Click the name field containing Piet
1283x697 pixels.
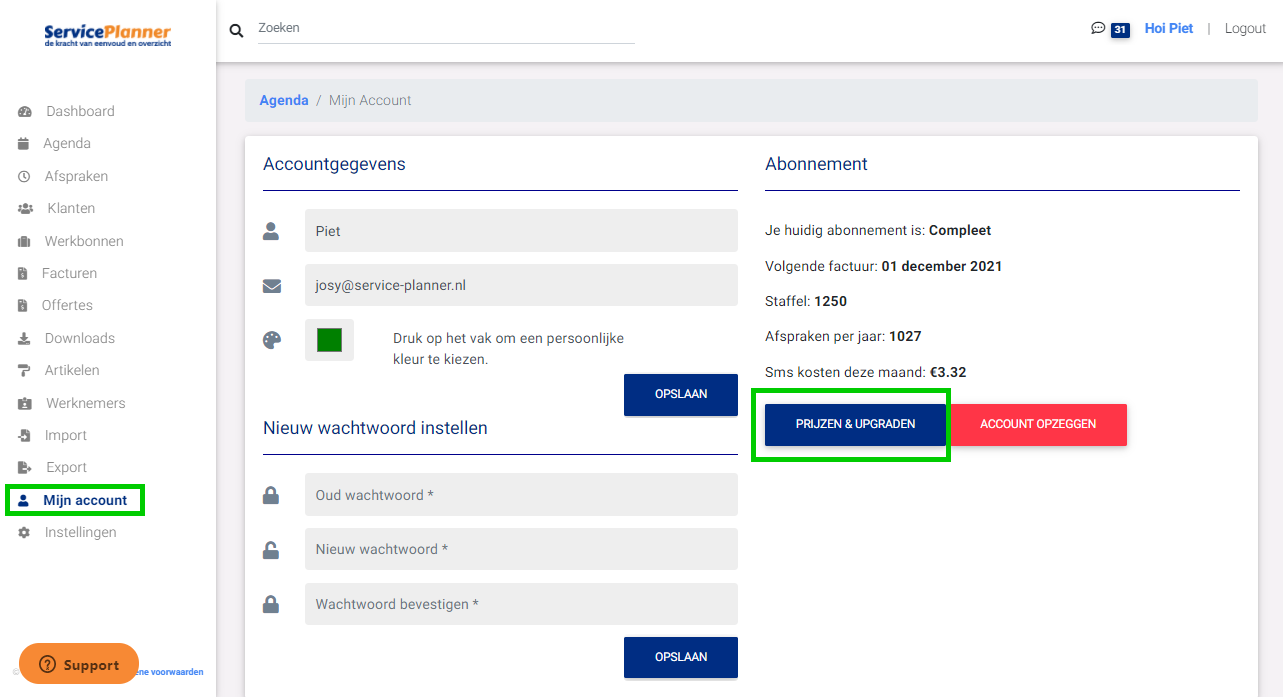click(x=521, y=231)
